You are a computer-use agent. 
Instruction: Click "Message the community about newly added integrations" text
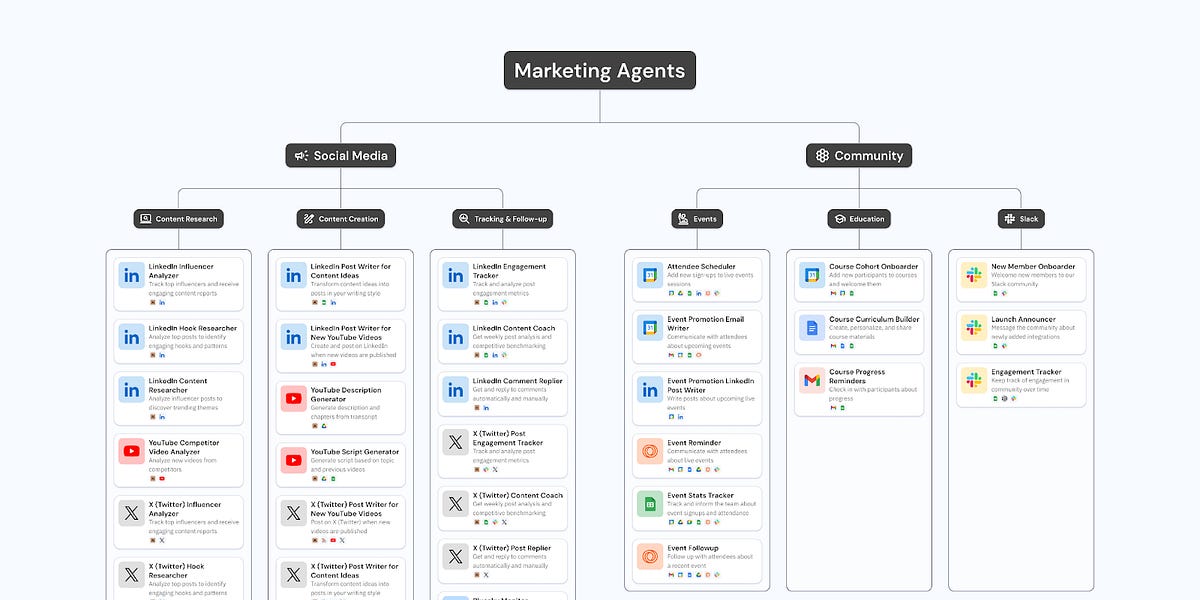(1033, 332)
